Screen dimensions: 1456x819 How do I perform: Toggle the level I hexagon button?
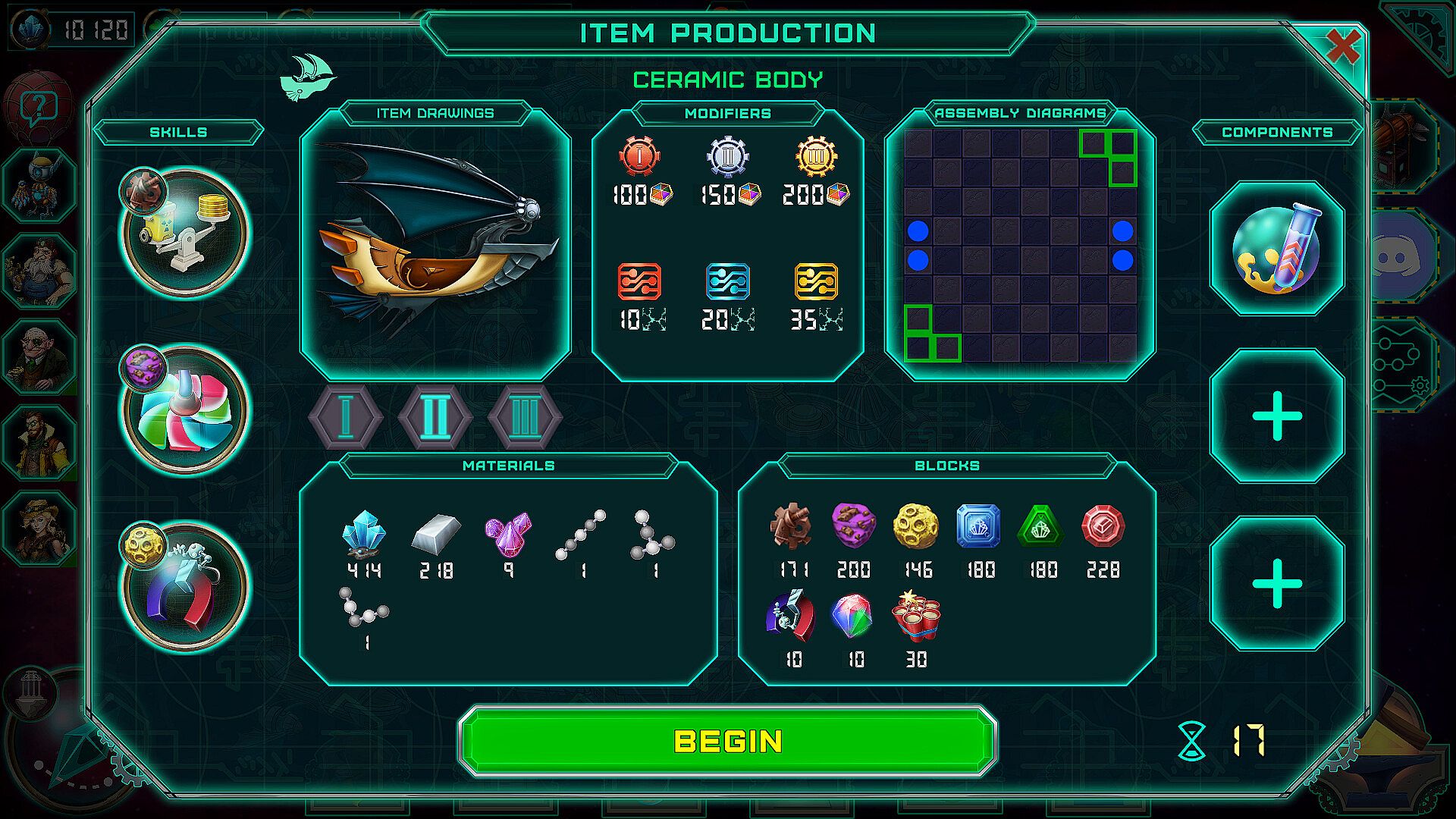pyautogui.click(x=346, y=416)
